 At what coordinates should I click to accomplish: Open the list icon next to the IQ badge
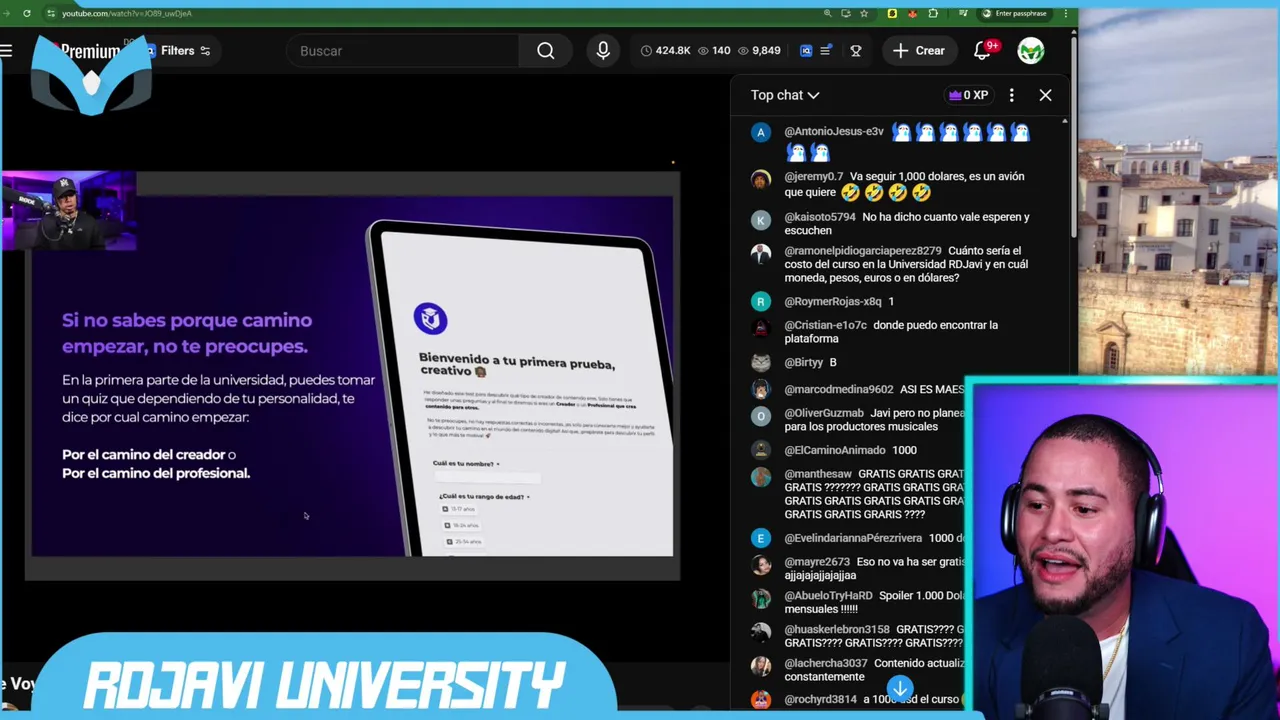click(826, 51)
